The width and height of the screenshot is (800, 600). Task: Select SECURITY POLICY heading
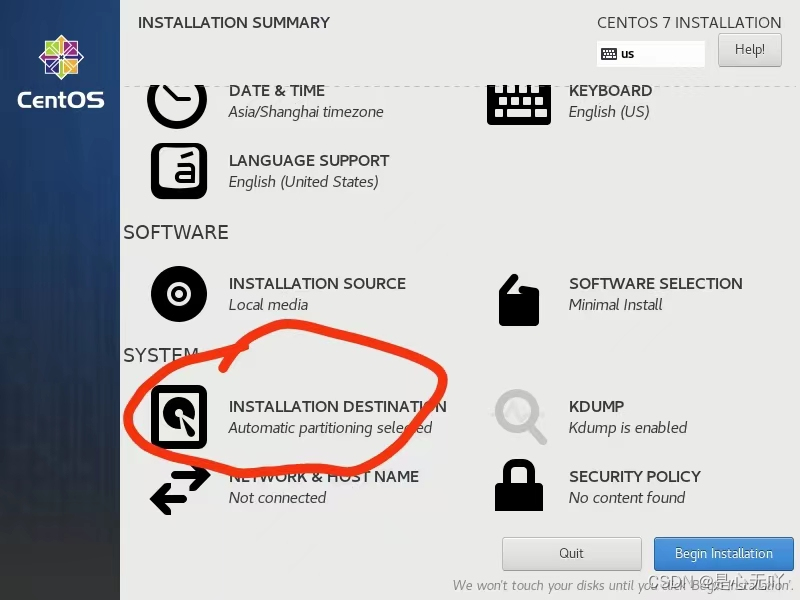pos(635,477)
